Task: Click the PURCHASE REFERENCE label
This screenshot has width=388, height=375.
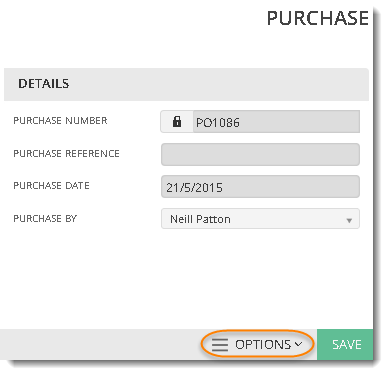Action: pyautogui.click(x=66, y=153)
